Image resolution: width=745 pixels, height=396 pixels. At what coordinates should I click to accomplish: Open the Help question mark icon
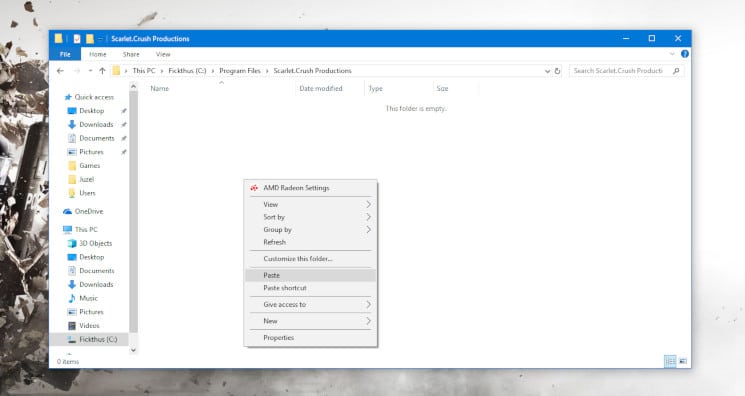coord(685,54)
